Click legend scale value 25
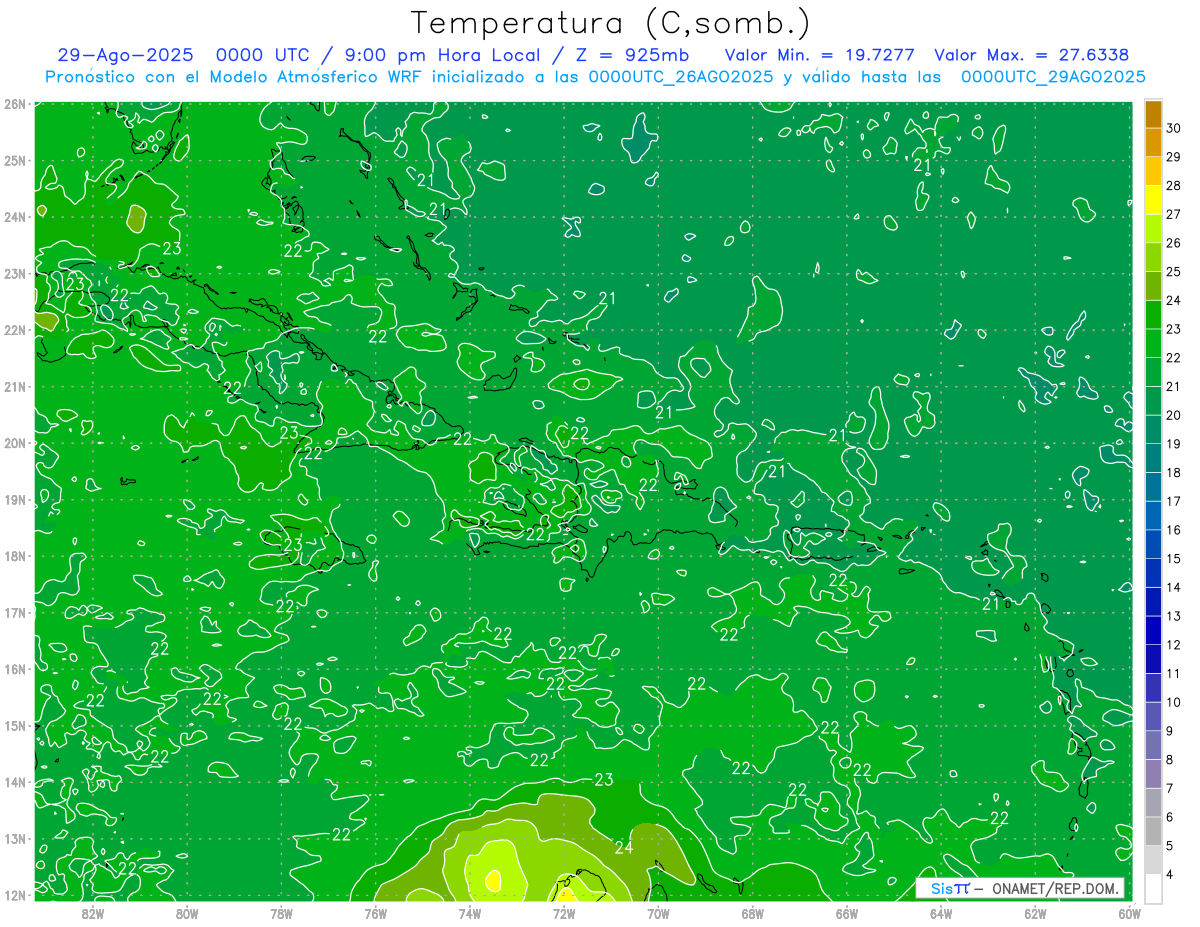Viewport: 1200px width, 927px height. tap(1173, 271)
